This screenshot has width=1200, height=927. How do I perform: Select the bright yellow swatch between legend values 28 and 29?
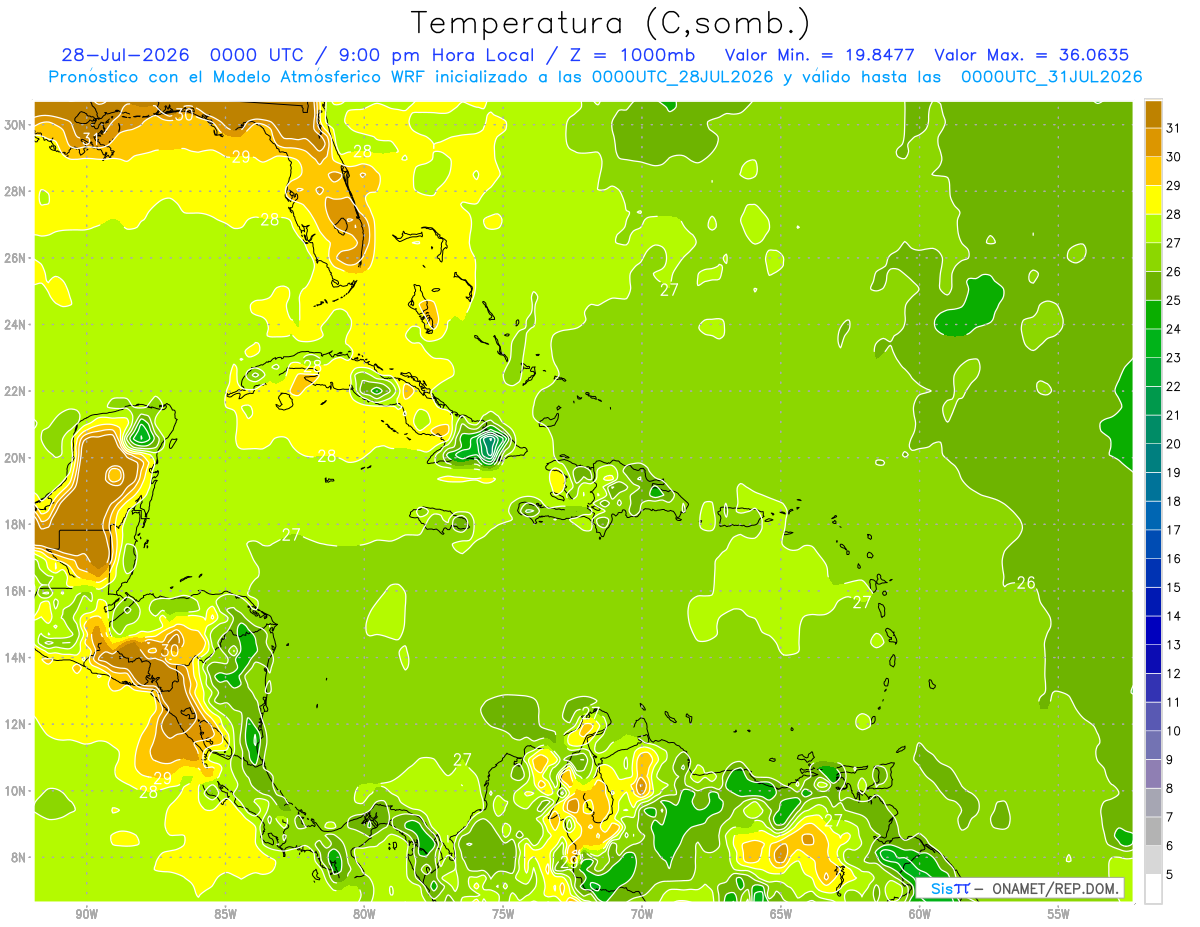pyautogui.click(x=1153, y=200)
